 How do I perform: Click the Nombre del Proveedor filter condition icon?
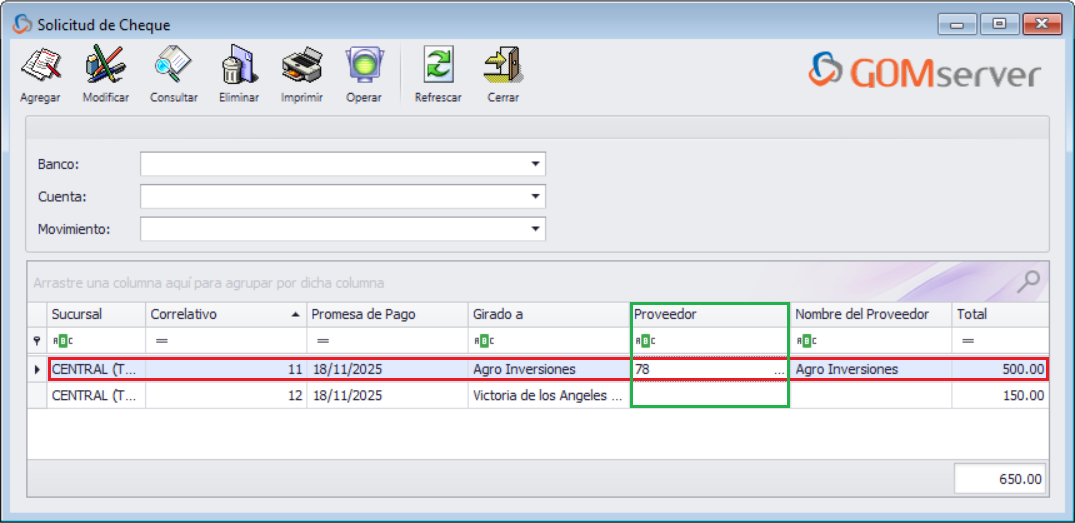pyautogui.click(x=806, y=340)
